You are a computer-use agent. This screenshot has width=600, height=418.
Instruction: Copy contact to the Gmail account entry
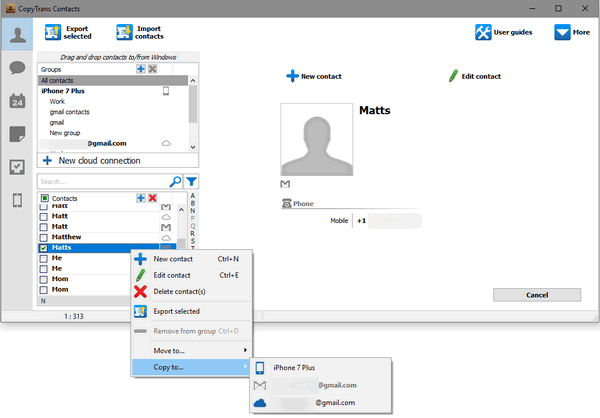[x=321, y=385]
